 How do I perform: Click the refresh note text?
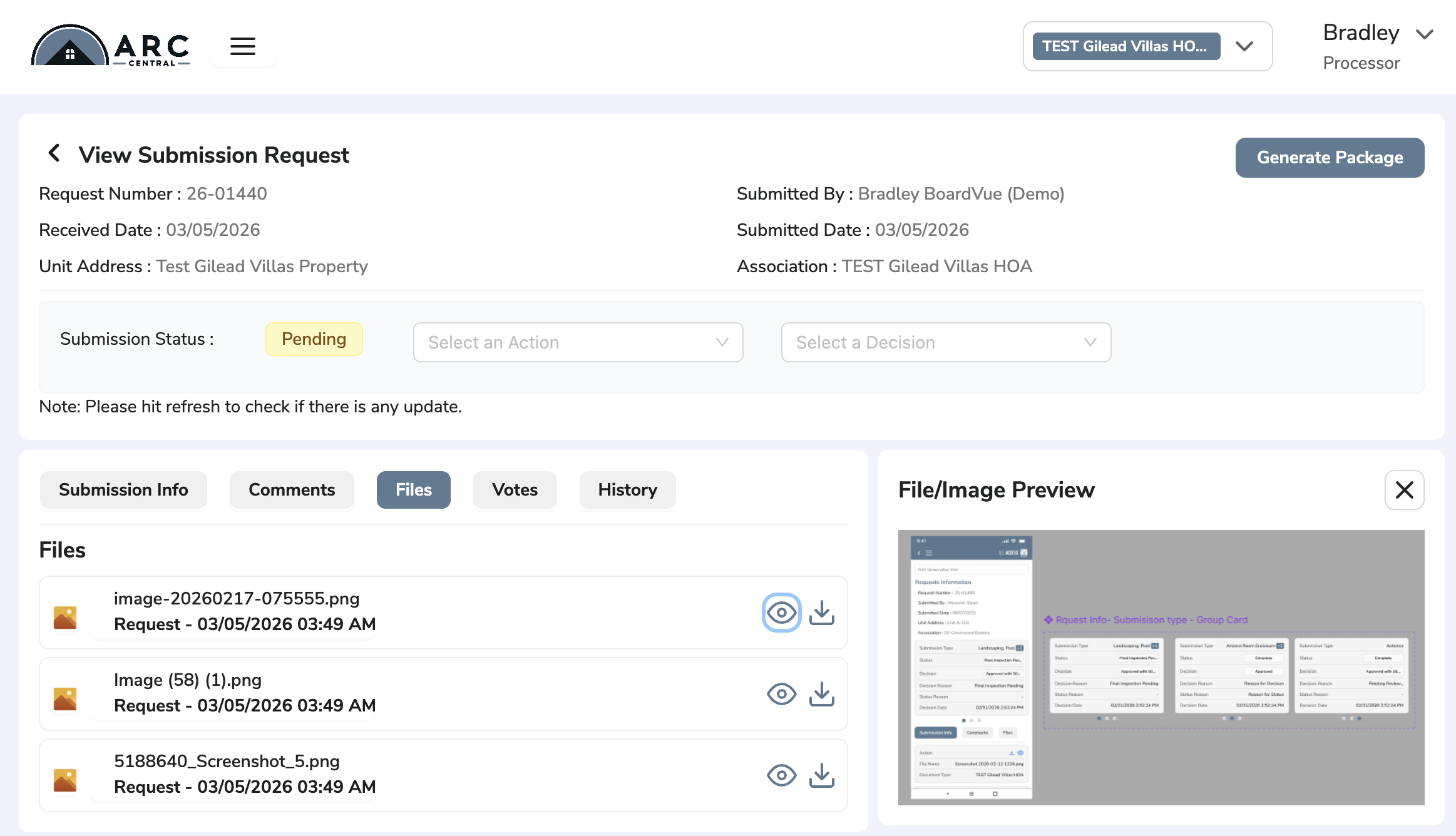[x=250, y=407]
